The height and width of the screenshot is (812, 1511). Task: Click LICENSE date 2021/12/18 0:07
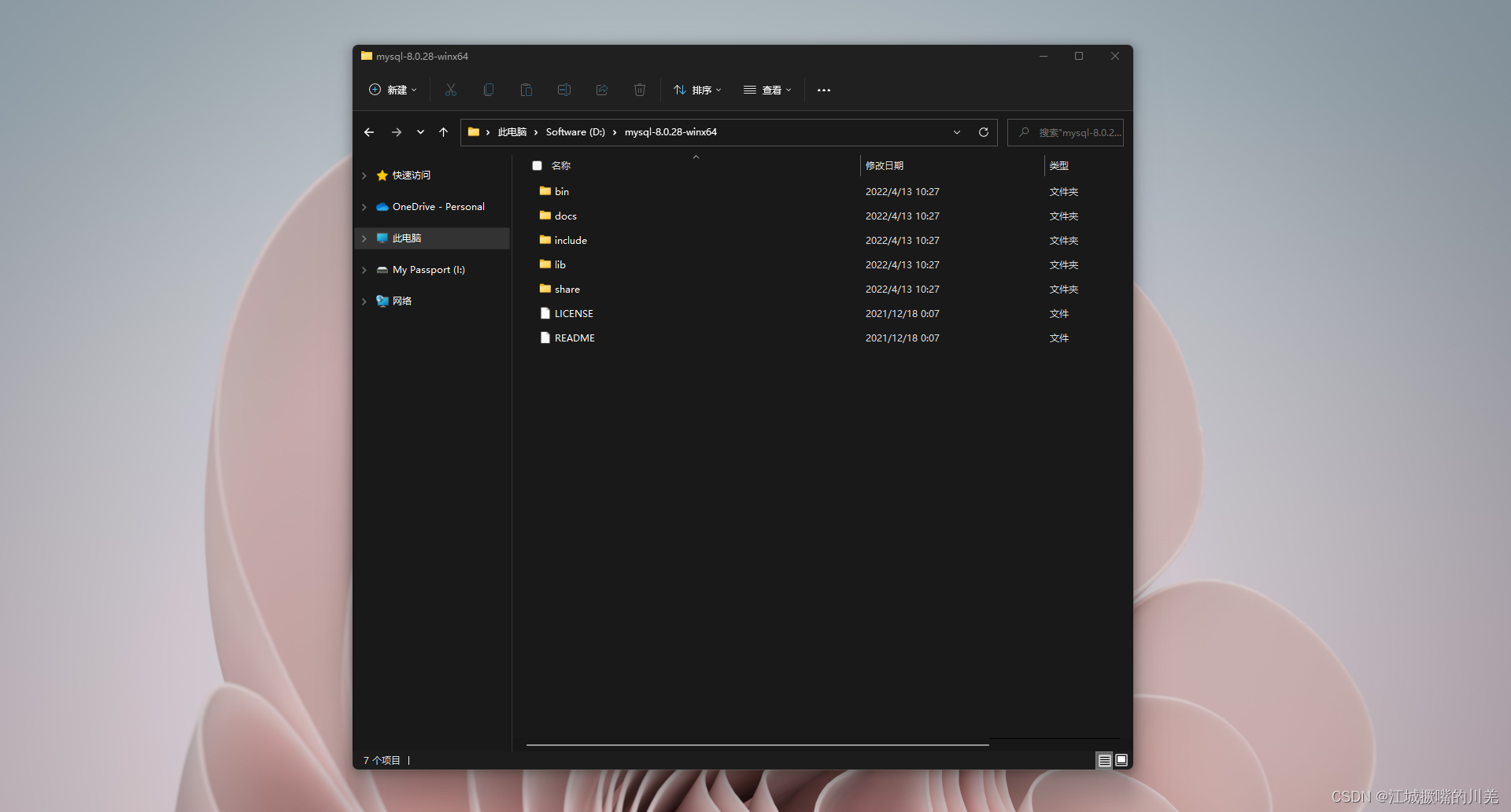903,314
